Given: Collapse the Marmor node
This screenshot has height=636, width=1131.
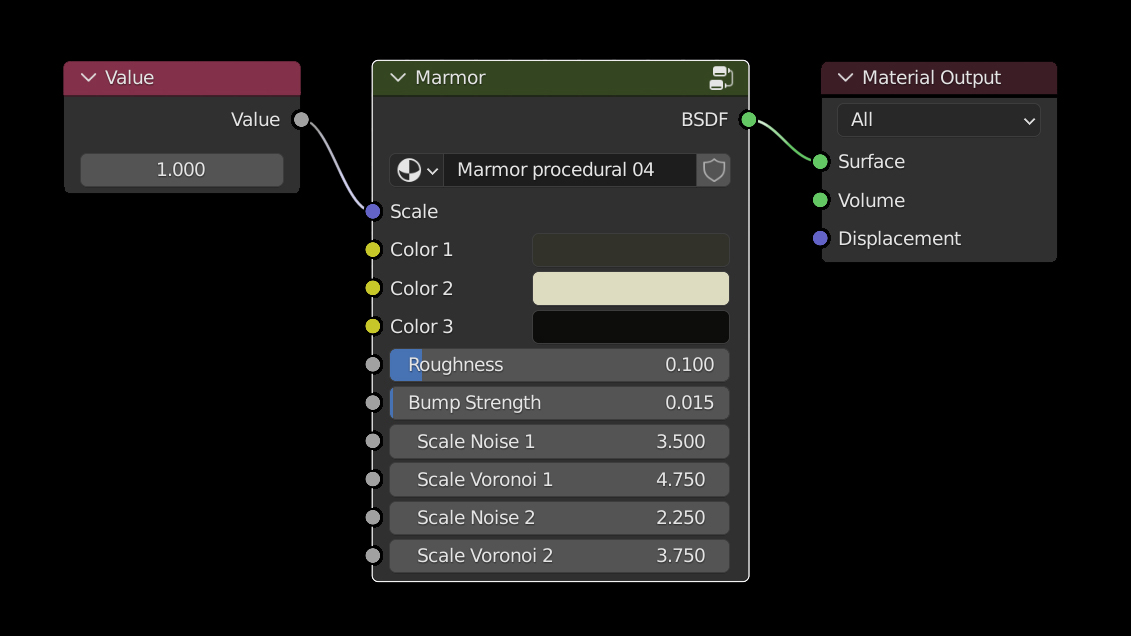Looking at the screenshot, I should click(x=398, y=78).
